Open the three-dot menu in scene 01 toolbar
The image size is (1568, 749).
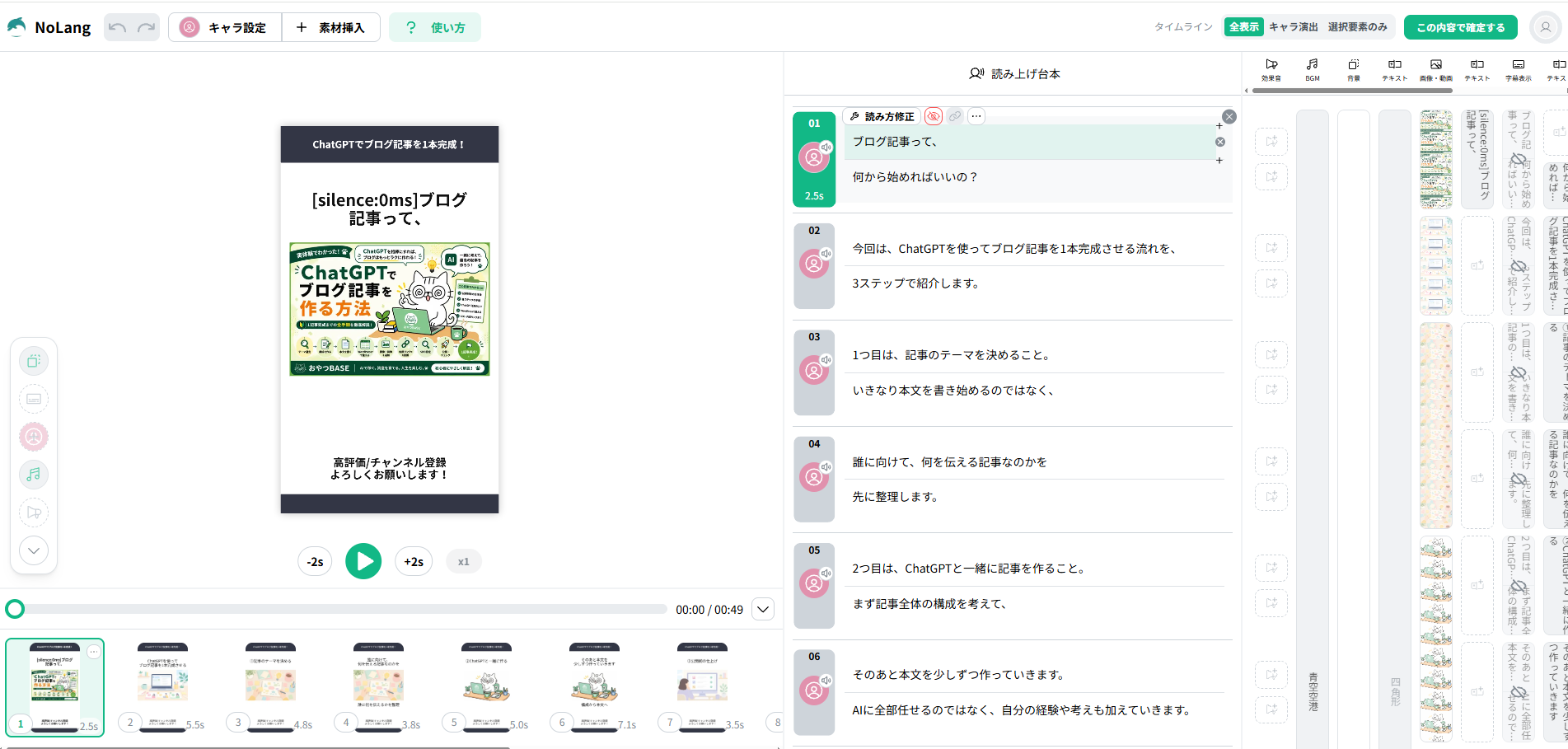(x=976, y=116)
